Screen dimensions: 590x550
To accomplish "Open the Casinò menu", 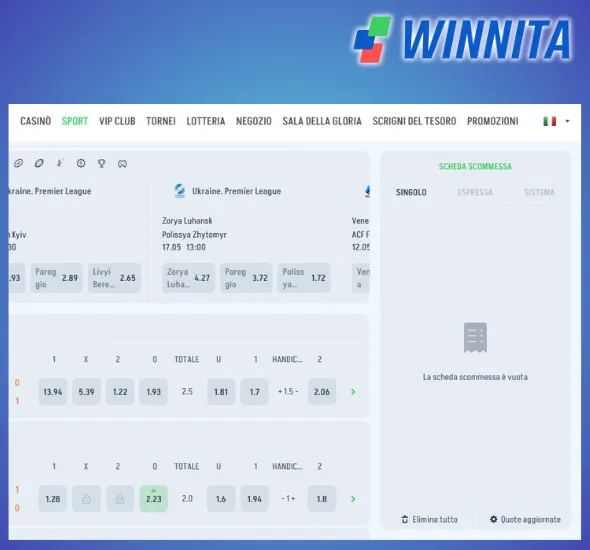I will click(x=35, y=121).
